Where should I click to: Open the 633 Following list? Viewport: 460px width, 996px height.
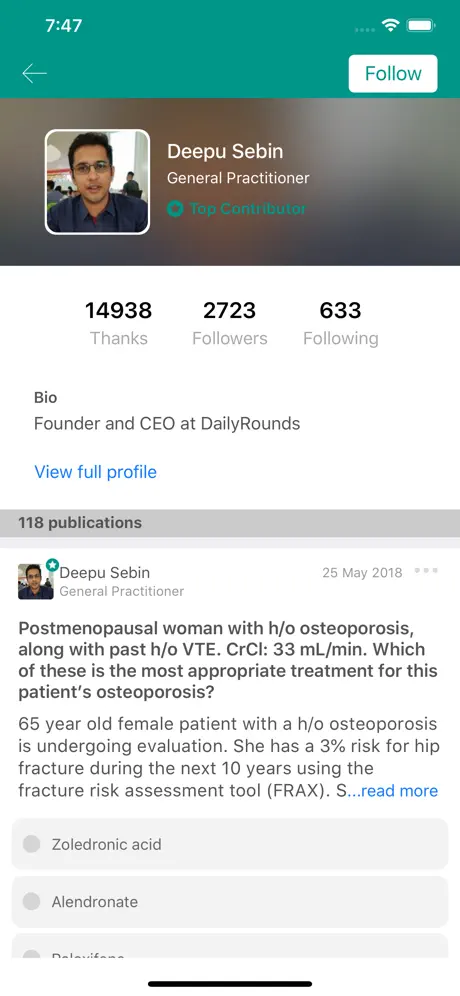coord(341,323)
